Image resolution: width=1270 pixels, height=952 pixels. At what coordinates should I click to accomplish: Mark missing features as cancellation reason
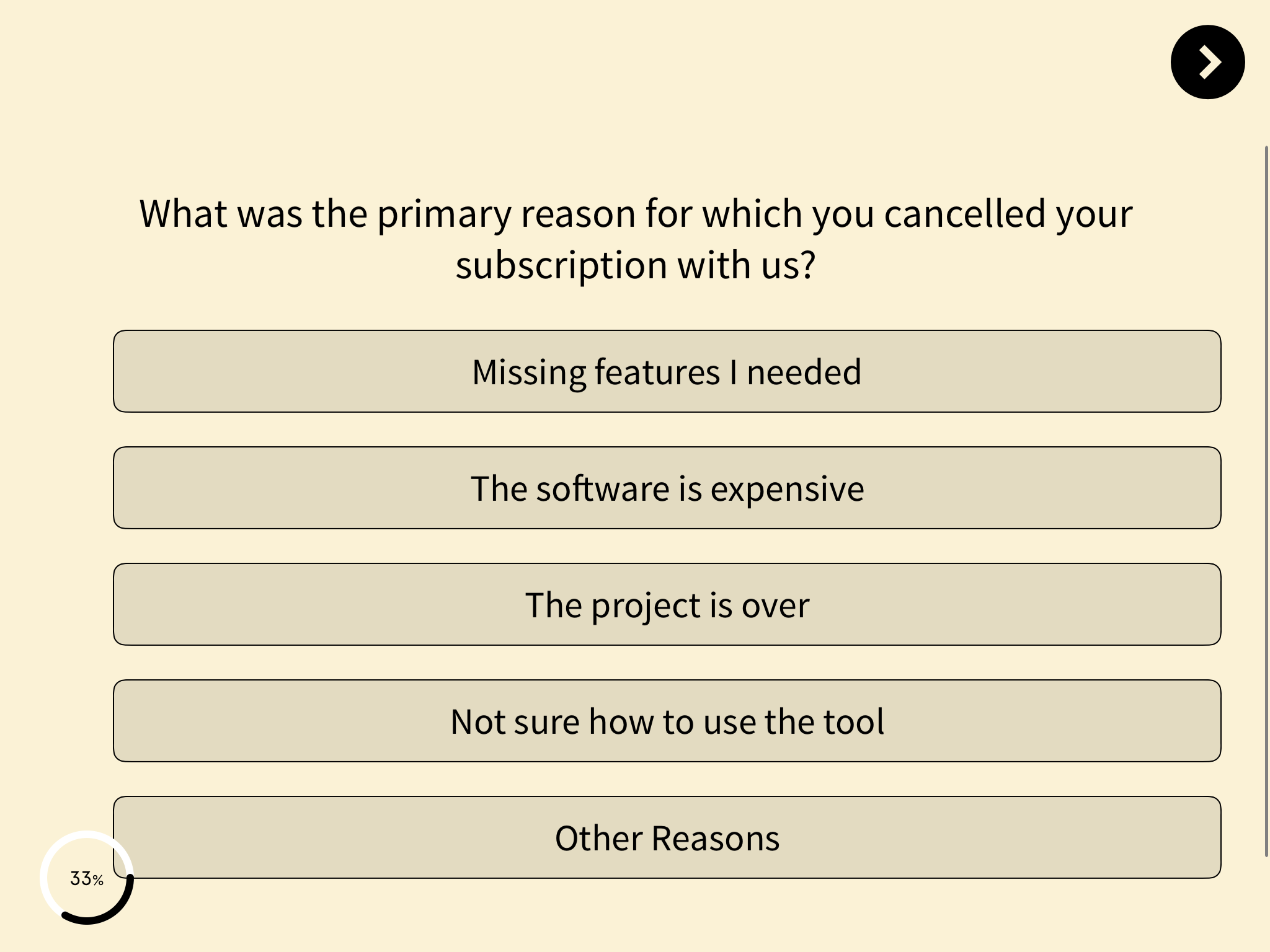coord(667,371)
